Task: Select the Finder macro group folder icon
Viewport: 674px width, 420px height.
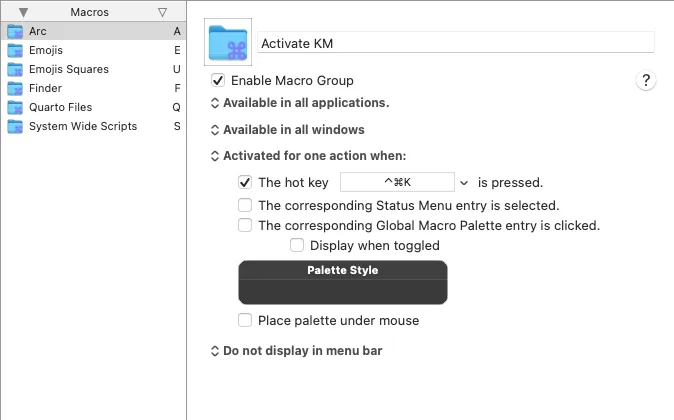Action: point(15,88)
